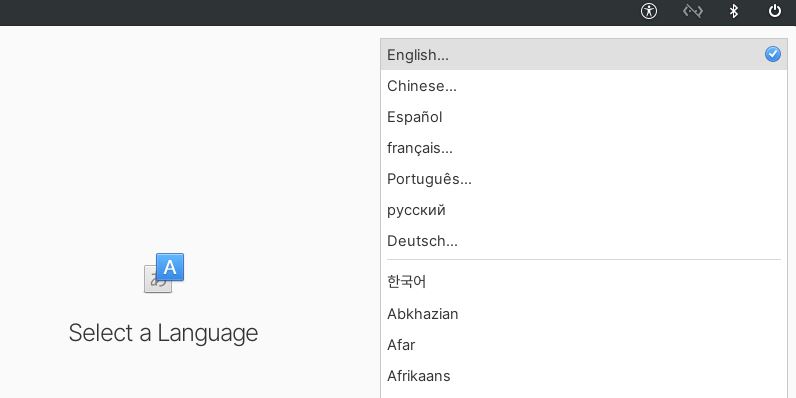Click the language translation icon

[164, 273]
